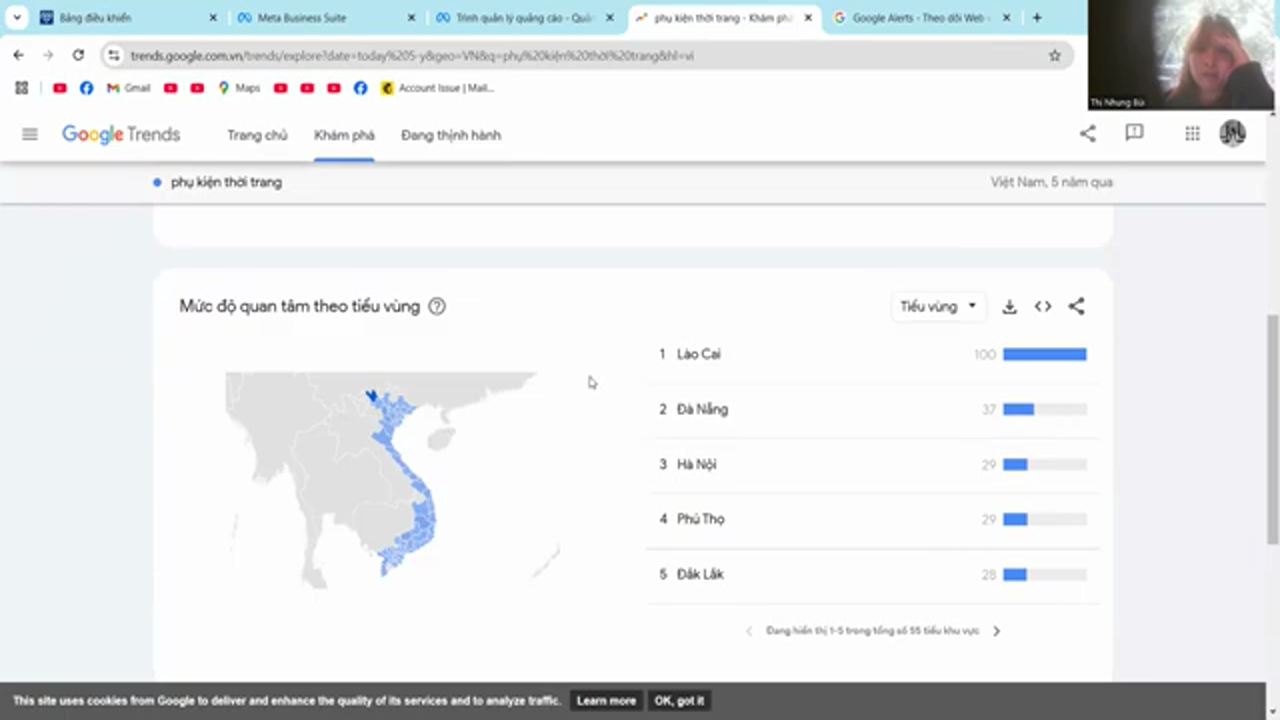Viewport: 1280px width, 720px height.
Task: Go back in browser history
Action: click(19, 56)
